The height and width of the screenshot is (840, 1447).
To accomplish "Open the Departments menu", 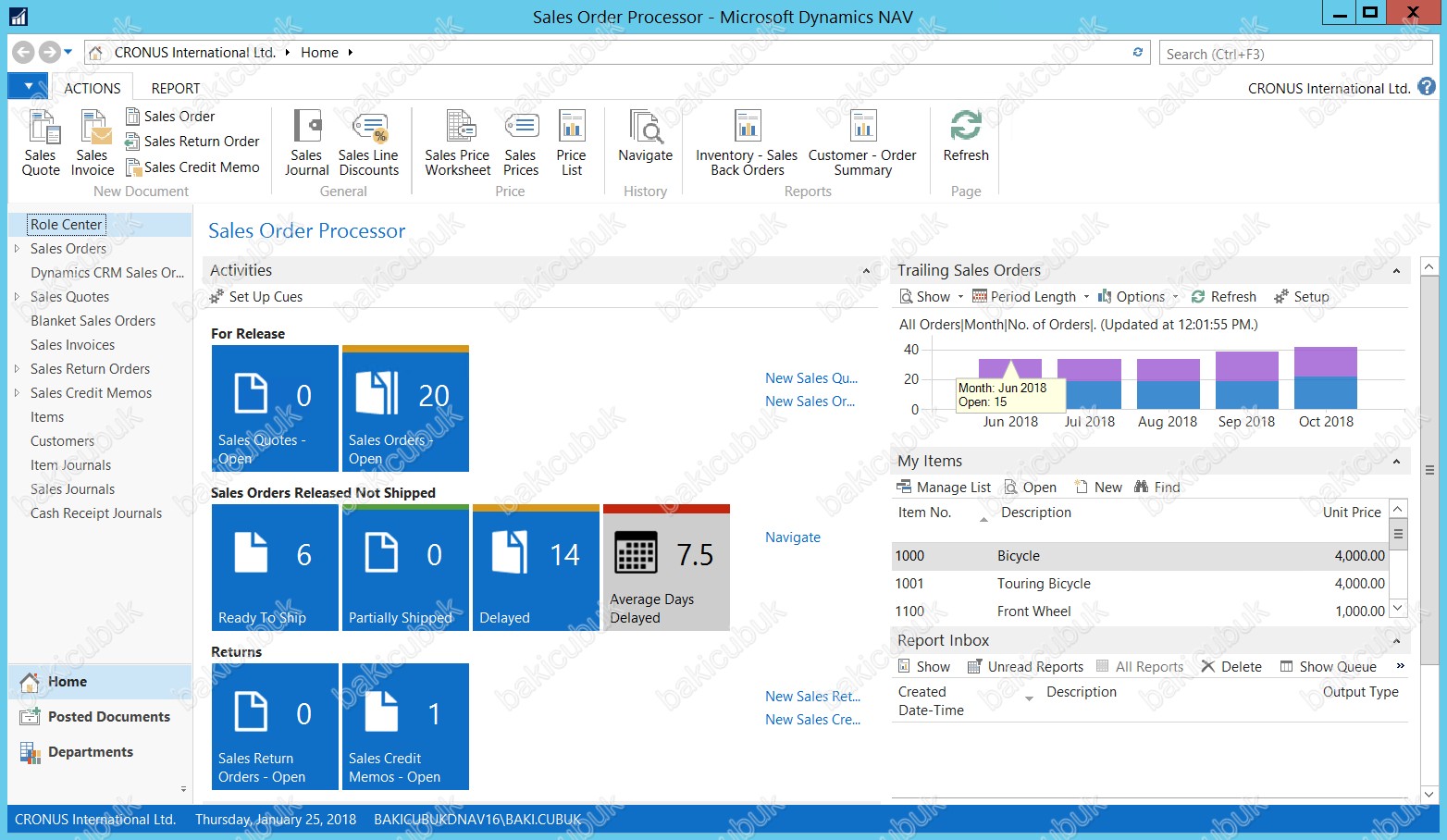I will pos(100,752).
